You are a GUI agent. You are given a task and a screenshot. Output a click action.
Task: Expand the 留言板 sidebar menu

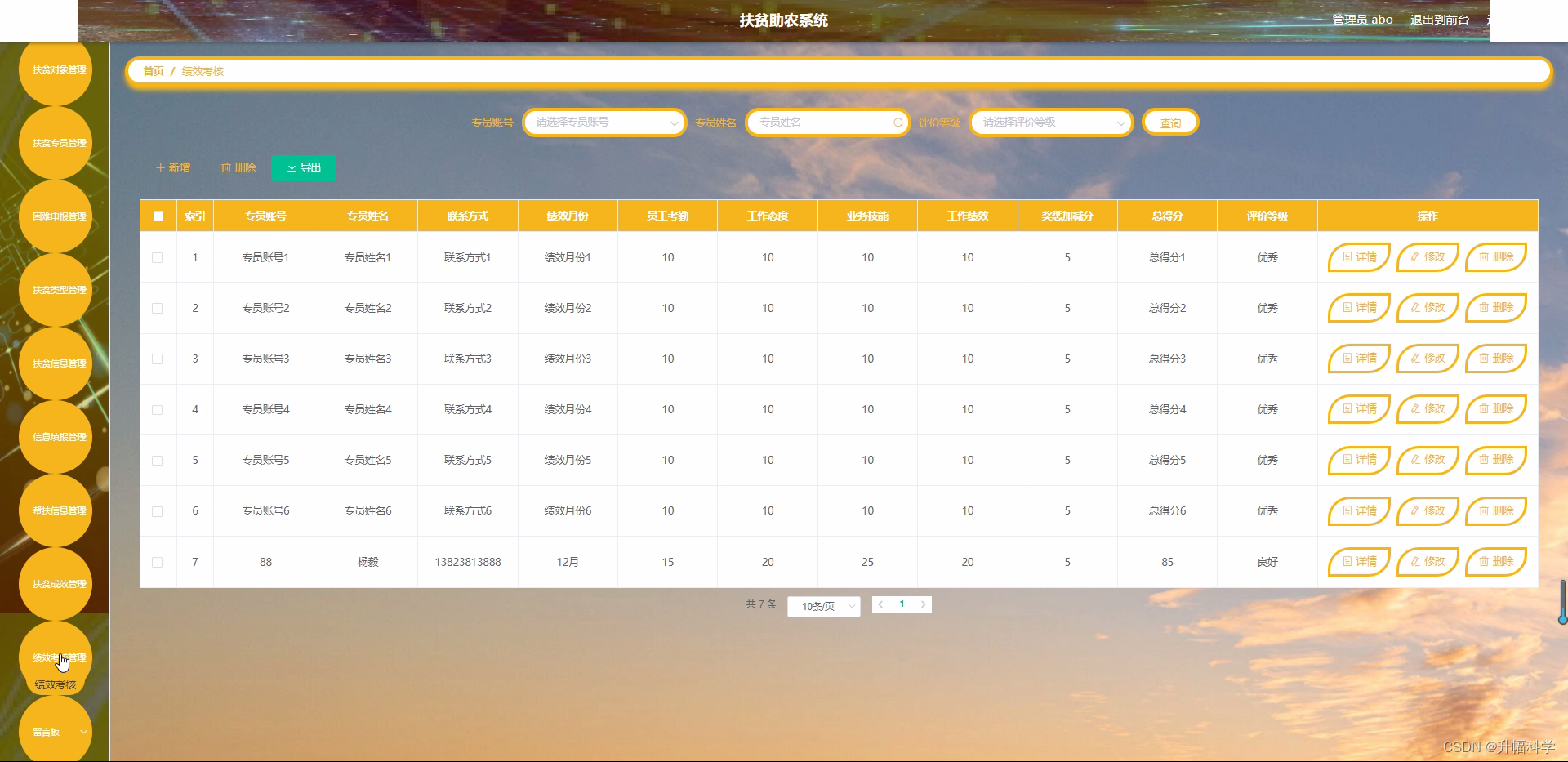(55, 732)
